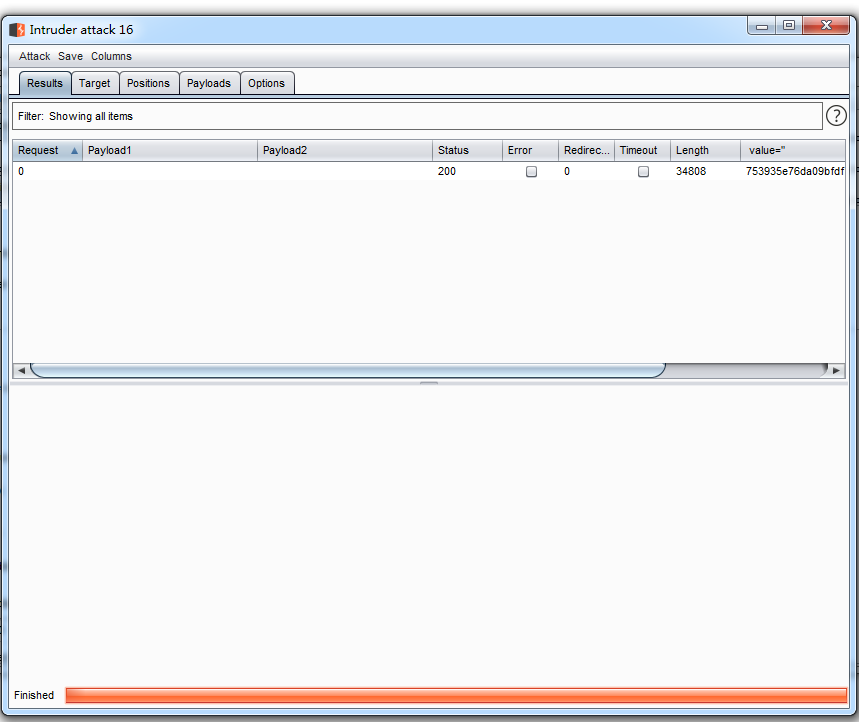Sort by the Payload2 column header
The height and width of the screenshot is (722, 859).
[x=345, y=151]
